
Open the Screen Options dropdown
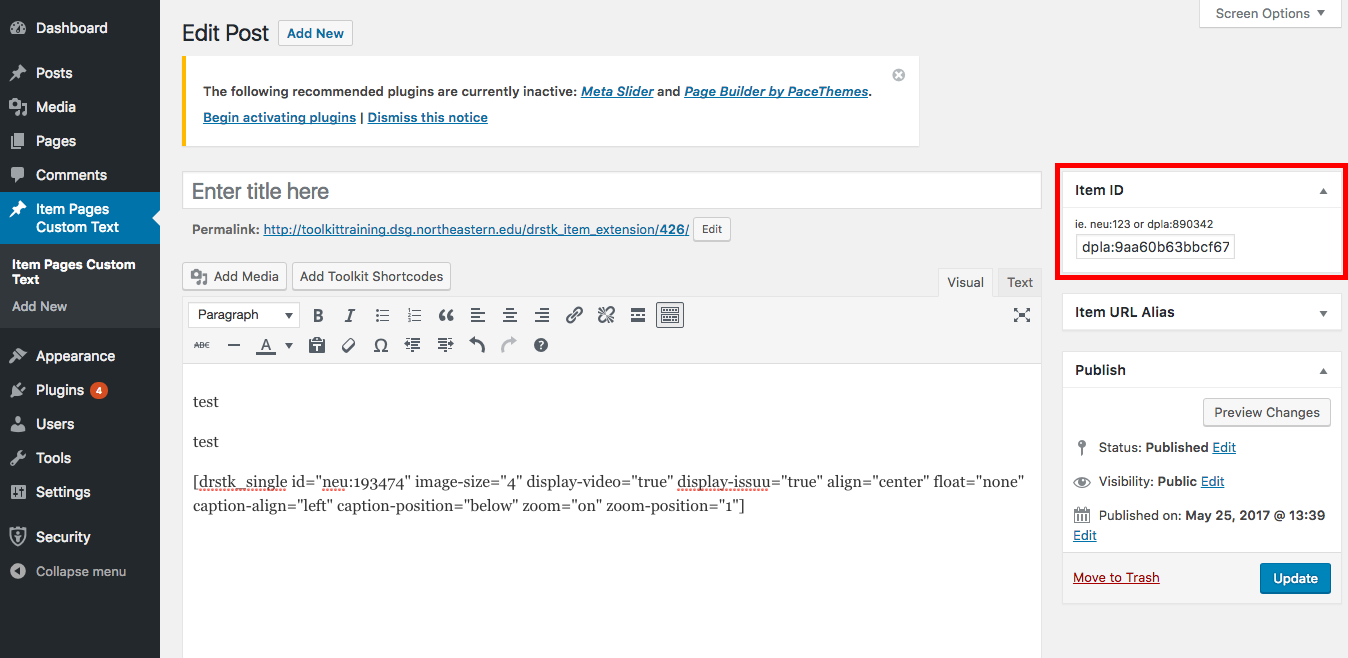coord(1270,13)
